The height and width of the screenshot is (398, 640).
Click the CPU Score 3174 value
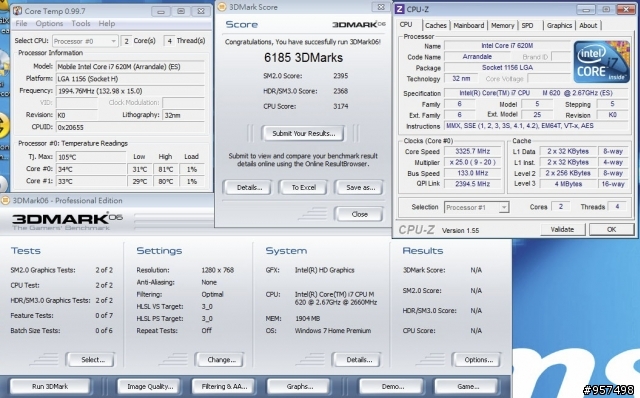[340, 107]
